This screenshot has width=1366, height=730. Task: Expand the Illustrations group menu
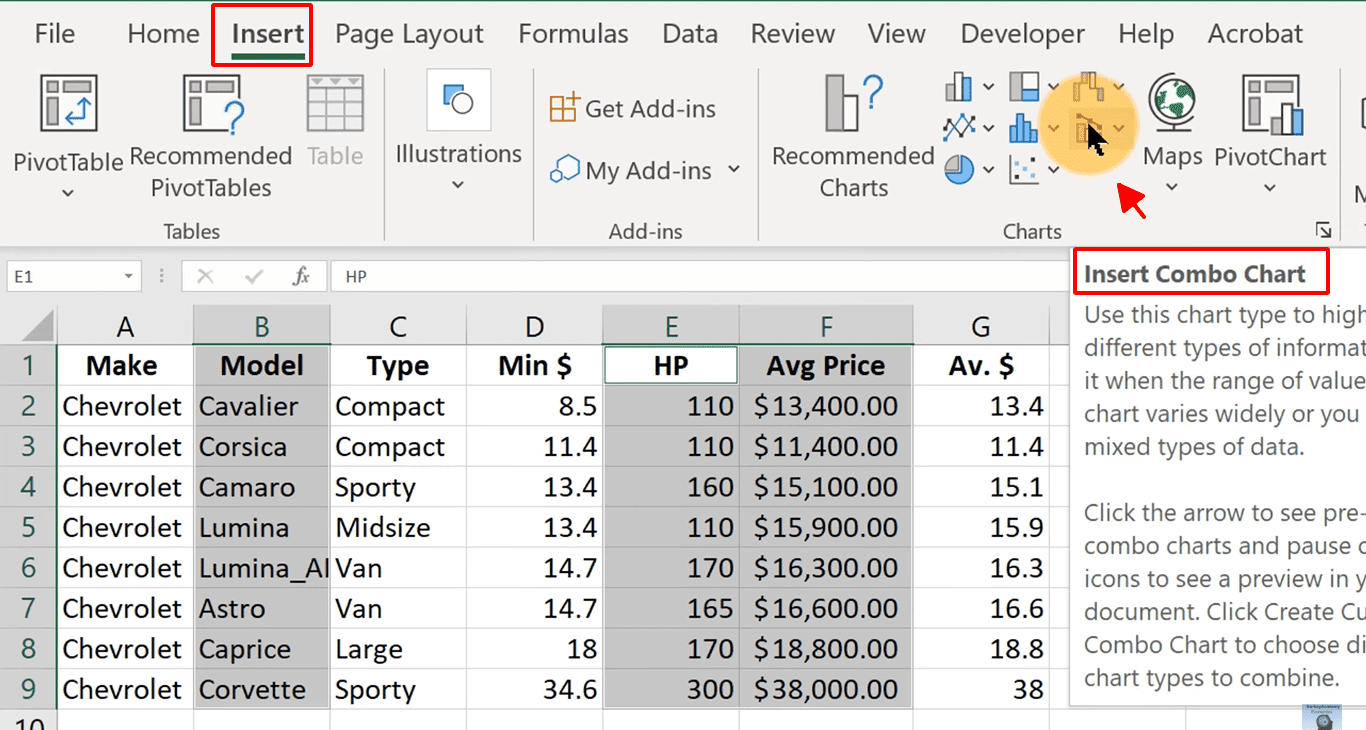(458, 185)
